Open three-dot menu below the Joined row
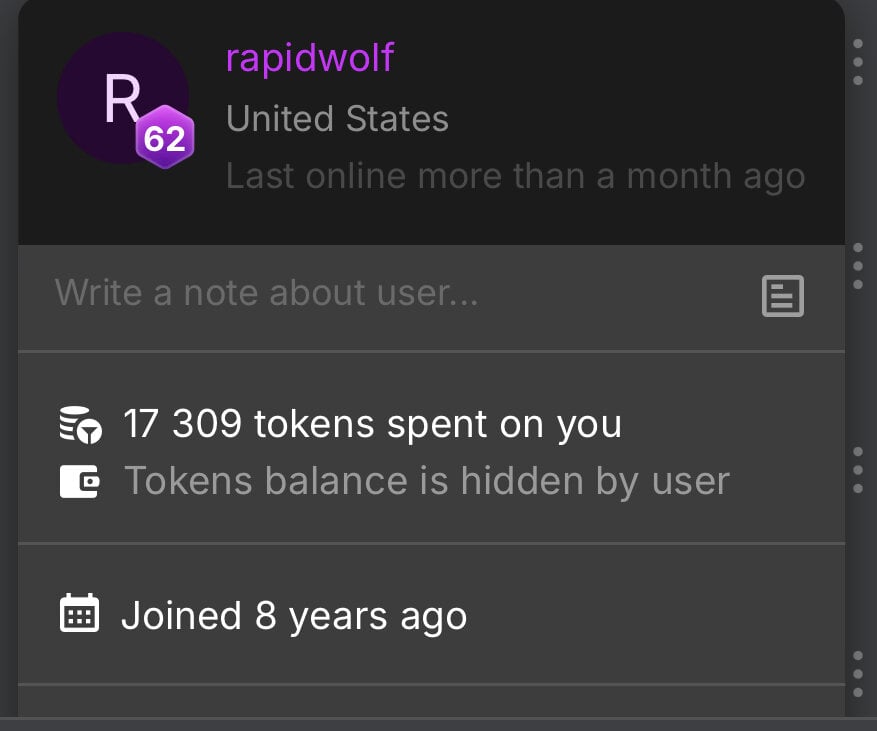Viewport: 877px width, 731px height. [x=858, y=674]
